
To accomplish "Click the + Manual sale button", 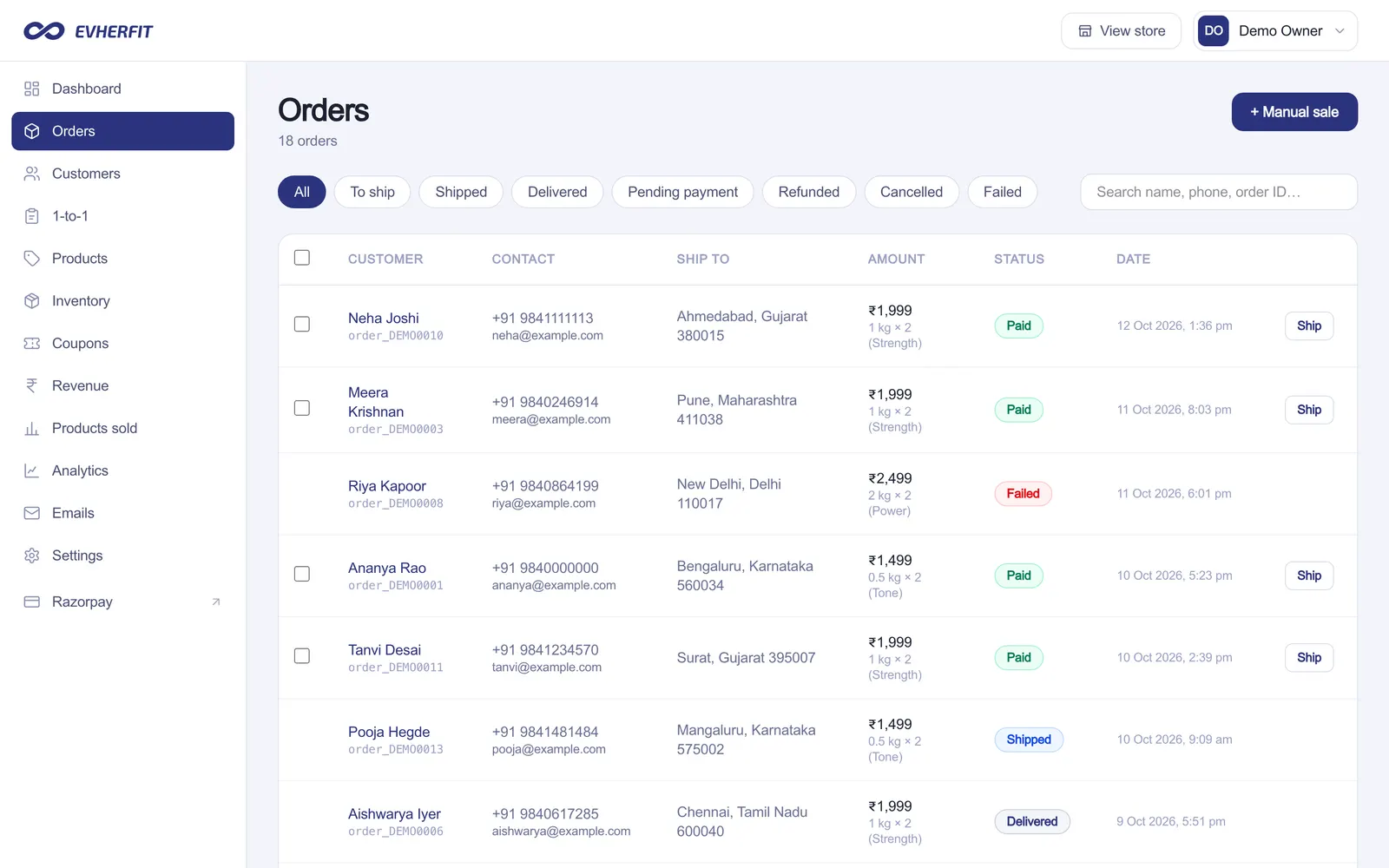I will 1294,112.
